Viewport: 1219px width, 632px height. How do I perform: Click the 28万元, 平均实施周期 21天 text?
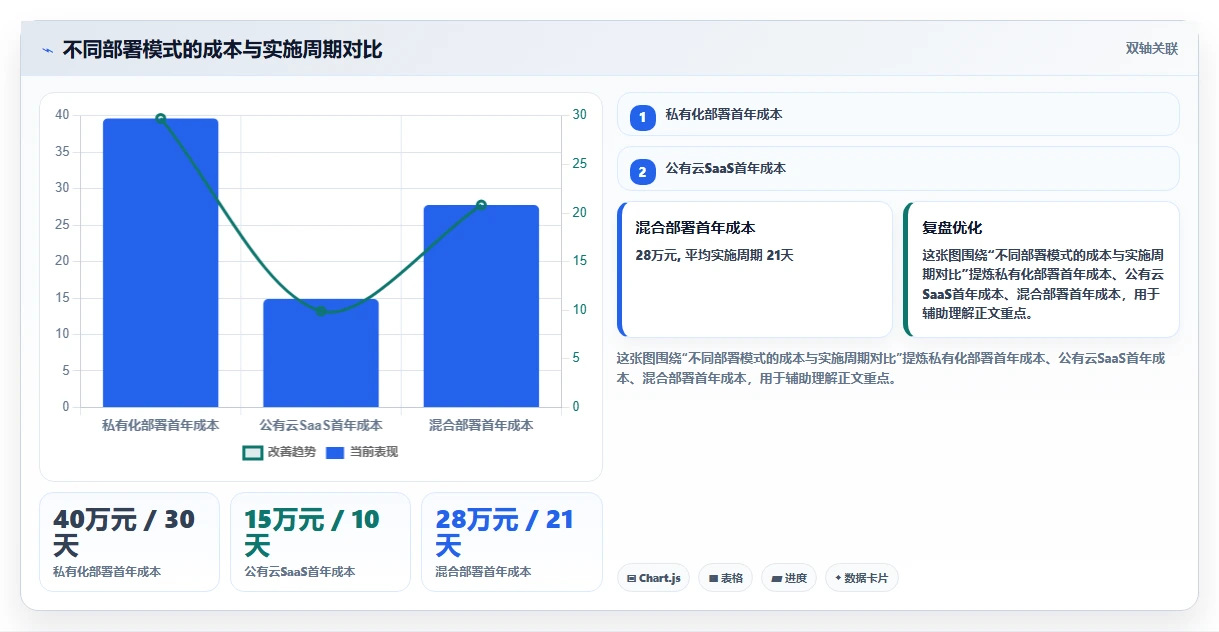714,255
